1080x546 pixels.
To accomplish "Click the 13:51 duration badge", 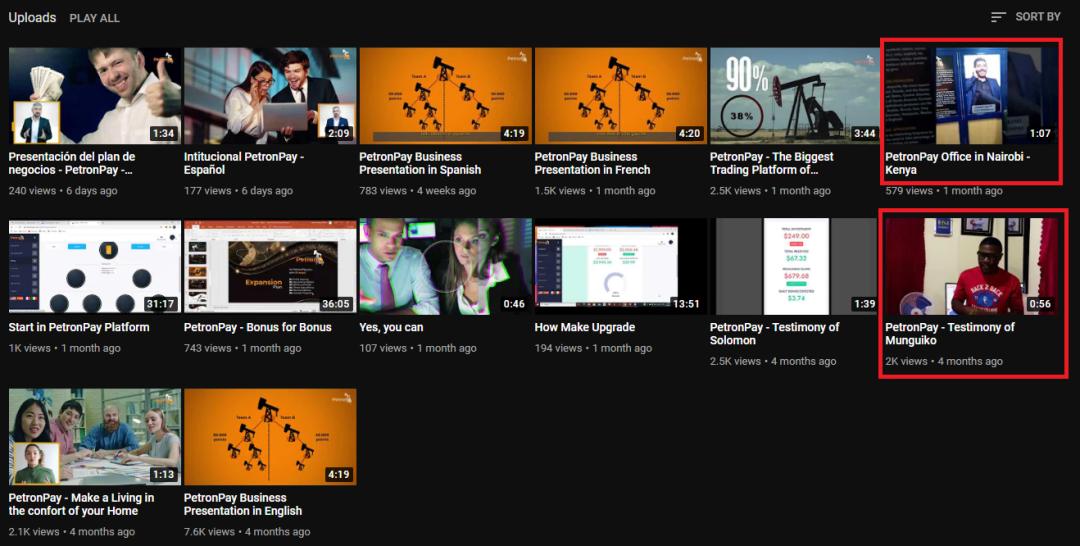I will 687,304.
